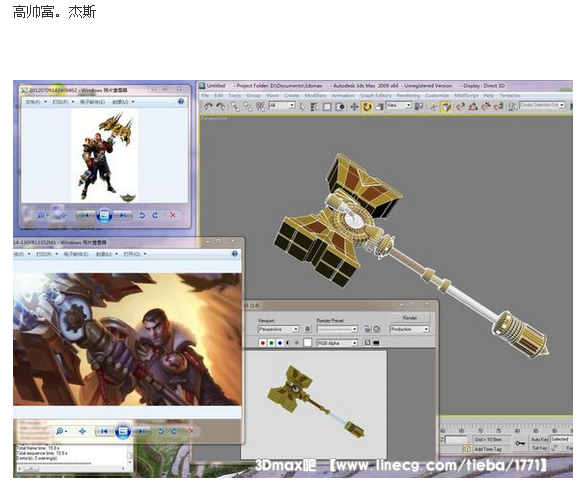Toggle the blue channel in render window
Viewport: 576px width, 482px height.
(x=280, y=343)
